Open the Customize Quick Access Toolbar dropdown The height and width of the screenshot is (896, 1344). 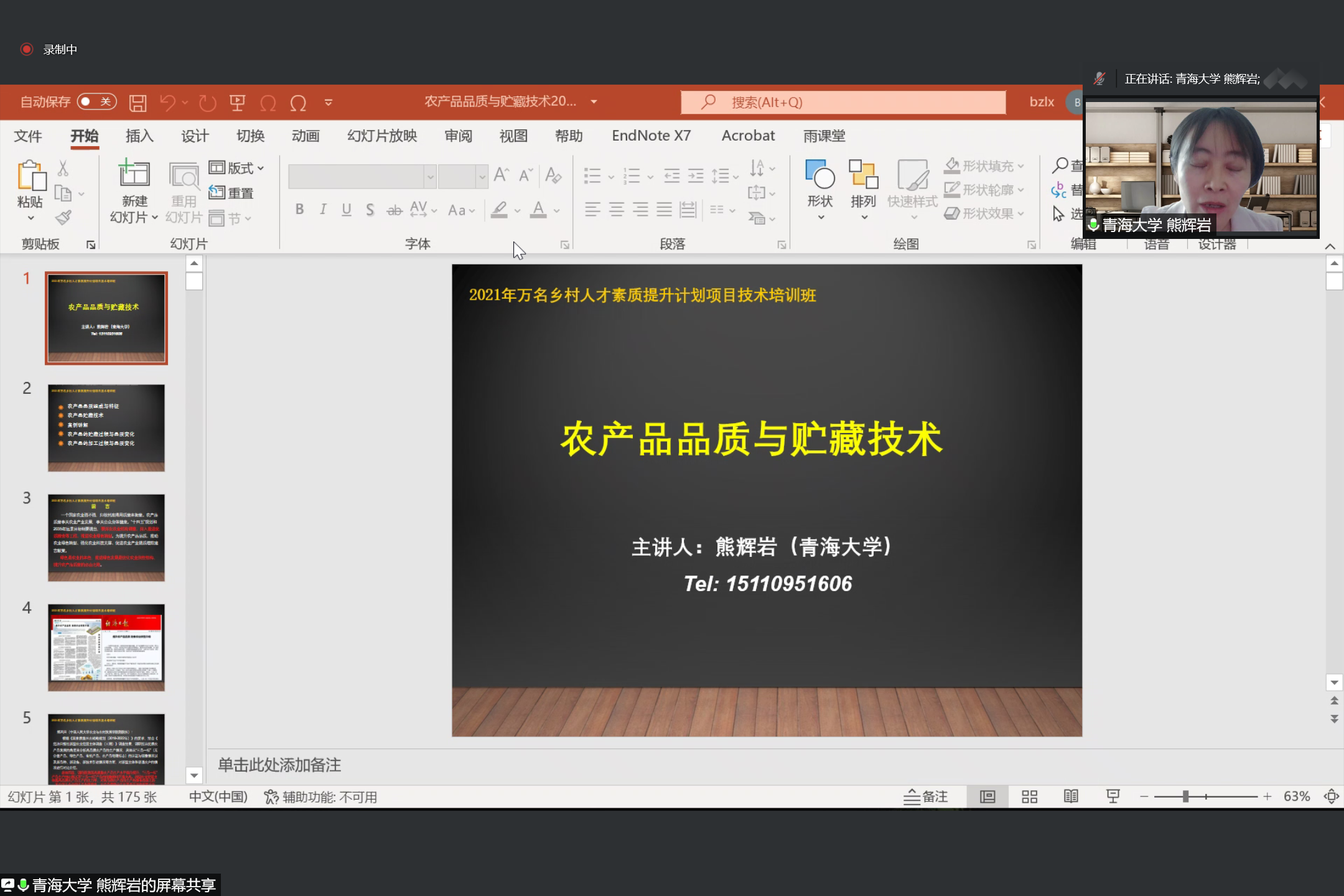coord(329,103)
